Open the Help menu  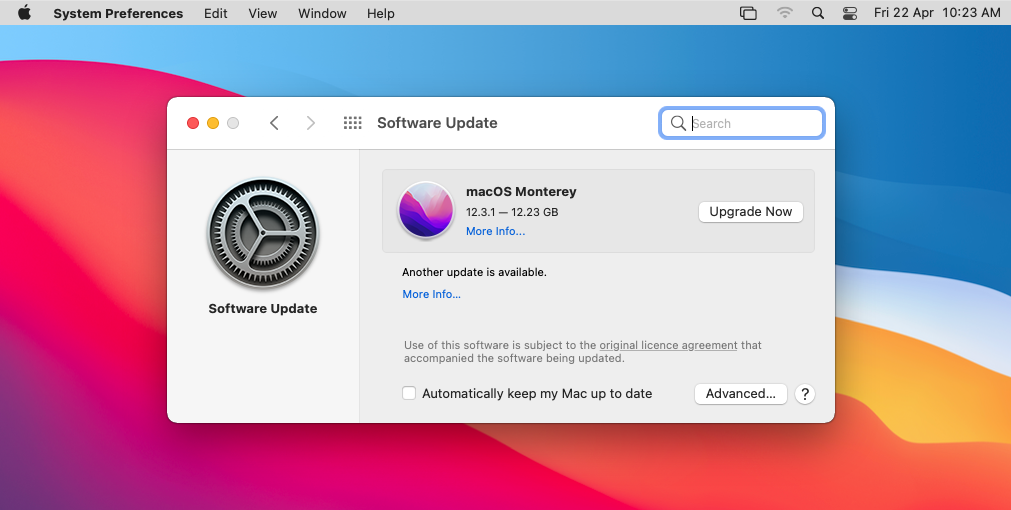coord(380,14)
